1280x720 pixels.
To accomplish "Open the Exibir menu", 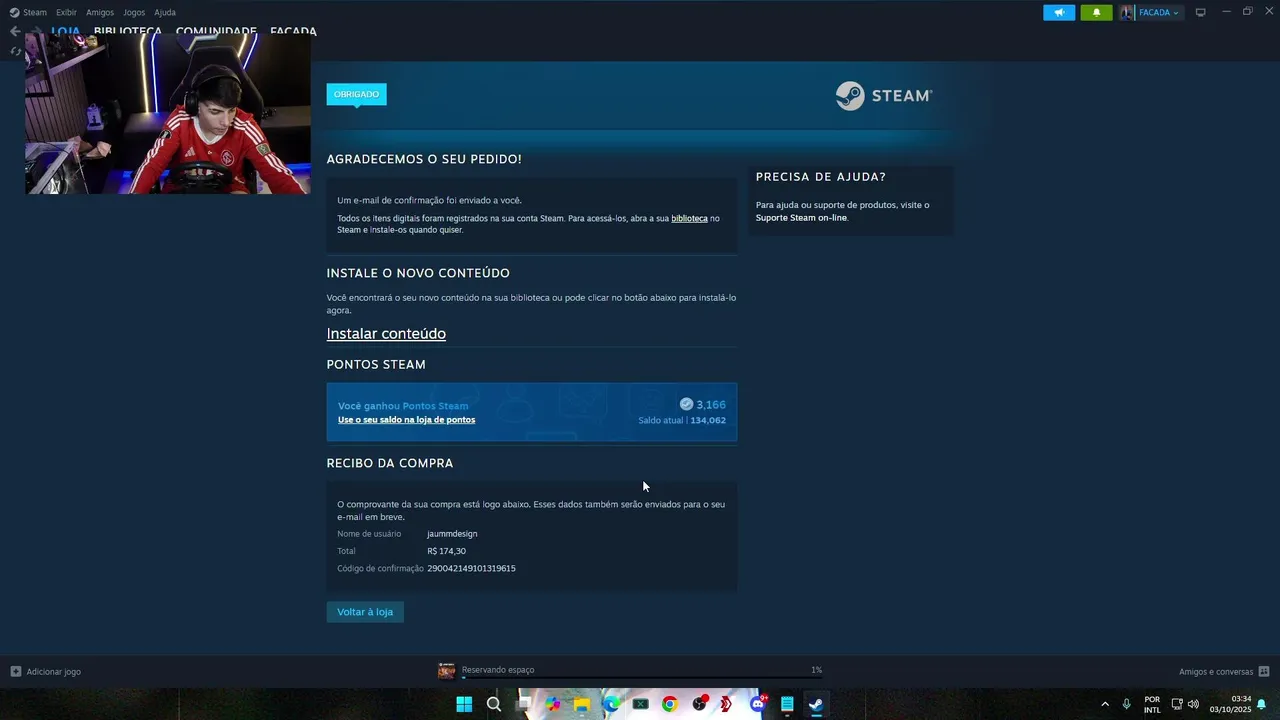I will 66,12.
